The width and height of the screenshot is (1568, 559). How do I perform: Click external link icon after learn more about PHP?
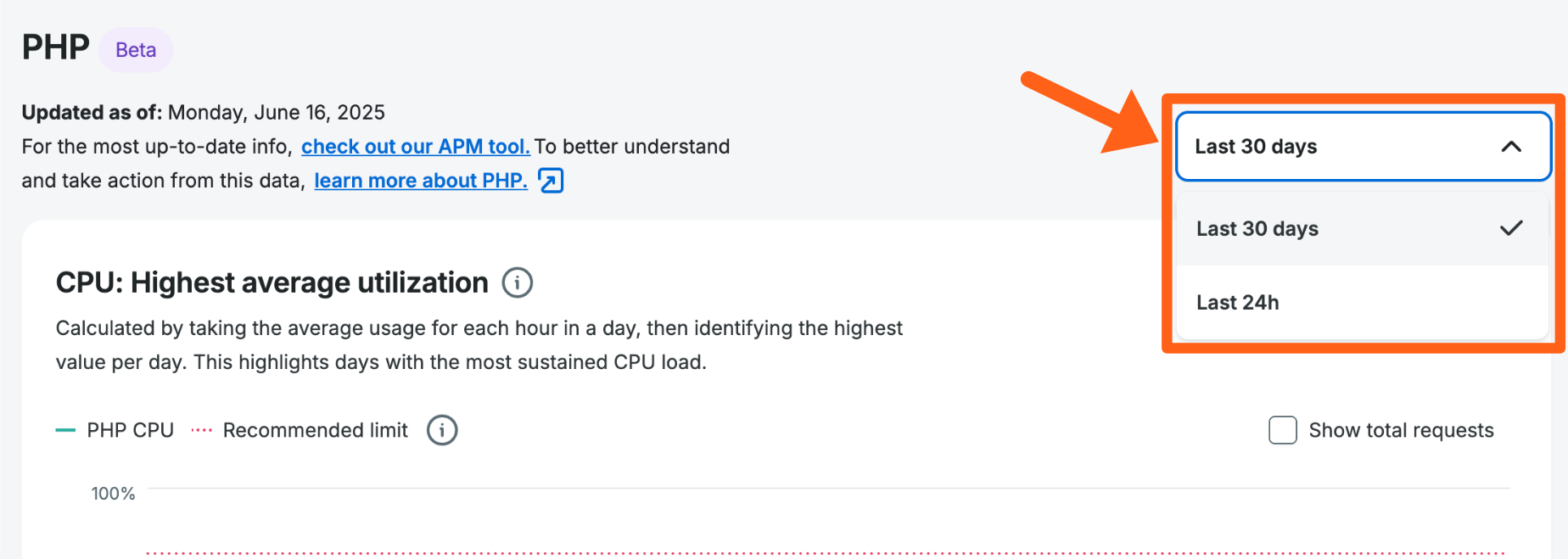(551, 181)
